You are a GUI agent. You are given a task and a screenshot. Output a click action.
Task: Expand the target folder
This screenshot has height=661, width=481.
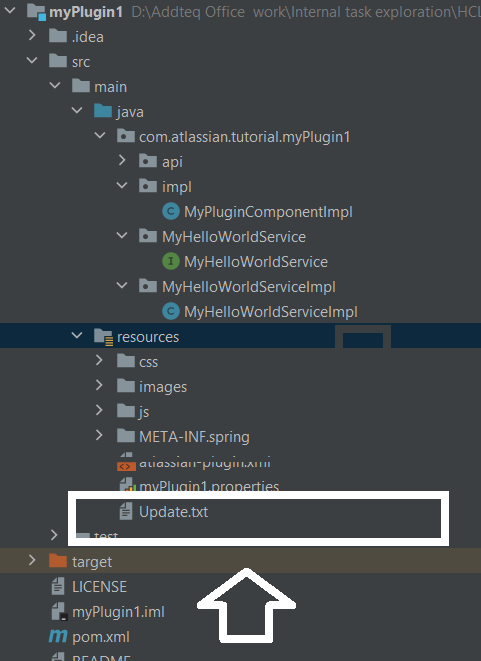[32, 561]
